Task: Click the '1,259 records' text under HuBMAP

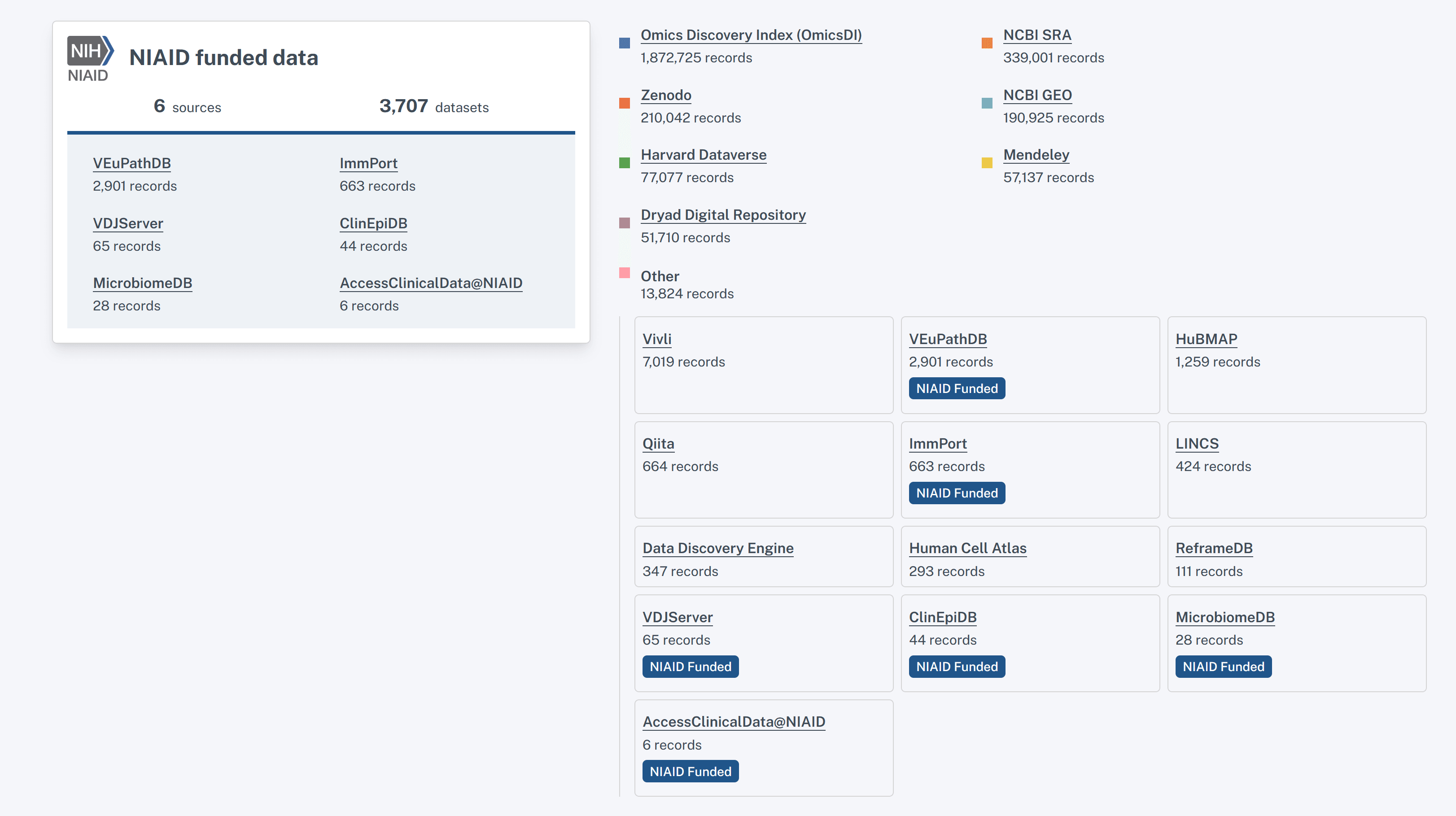Action: point(1218,362)
